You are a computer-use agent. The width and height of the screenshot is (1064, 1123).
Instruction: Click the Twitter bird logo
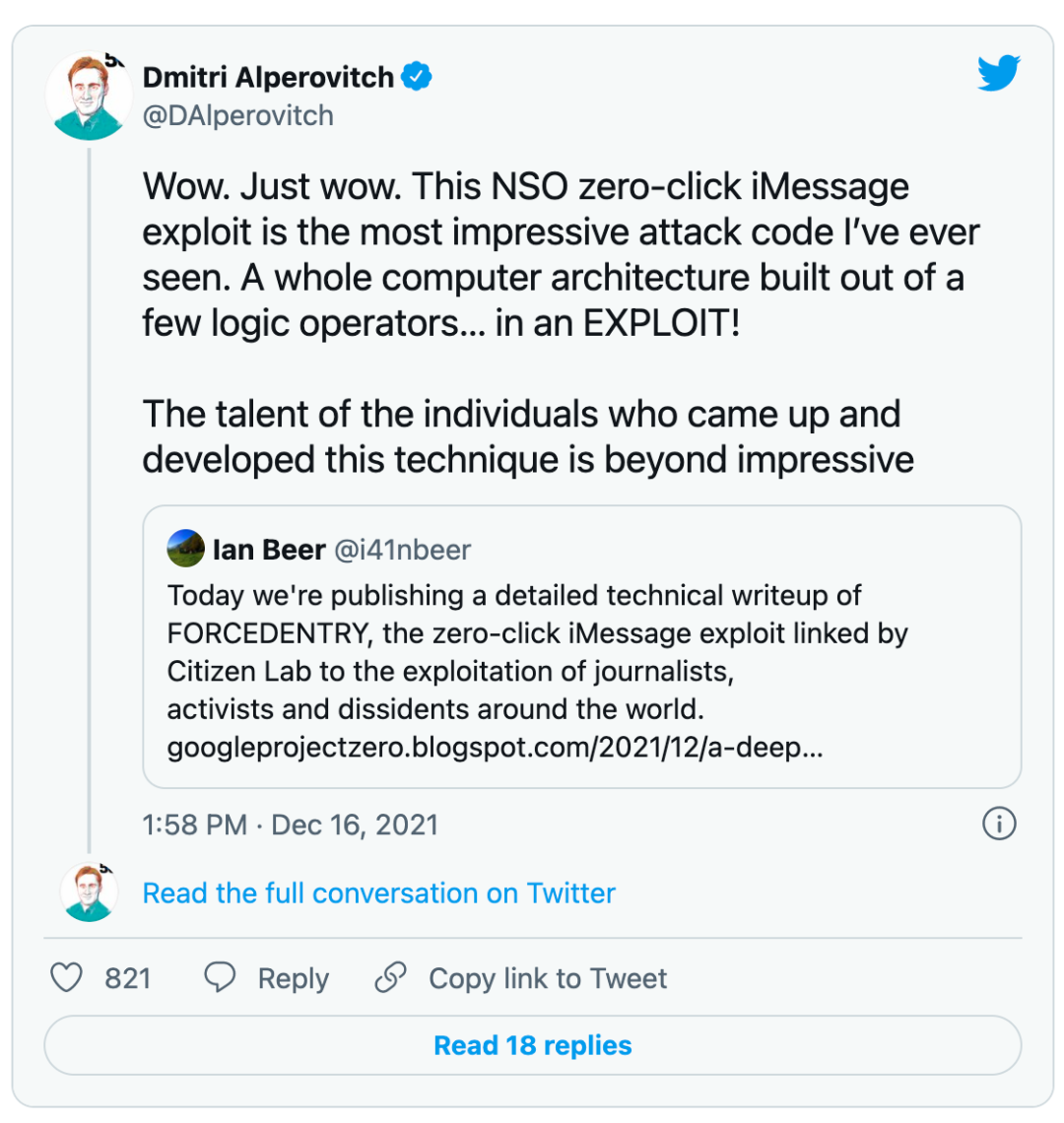click(998, 74)
